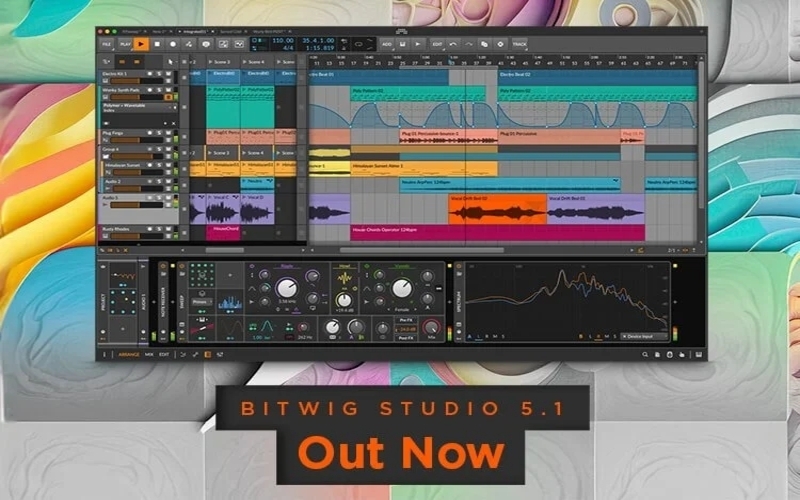The height and width of the screenshot is (500, 800).
Task: Switch to the ARRANGE view
Action: (129, 355)
